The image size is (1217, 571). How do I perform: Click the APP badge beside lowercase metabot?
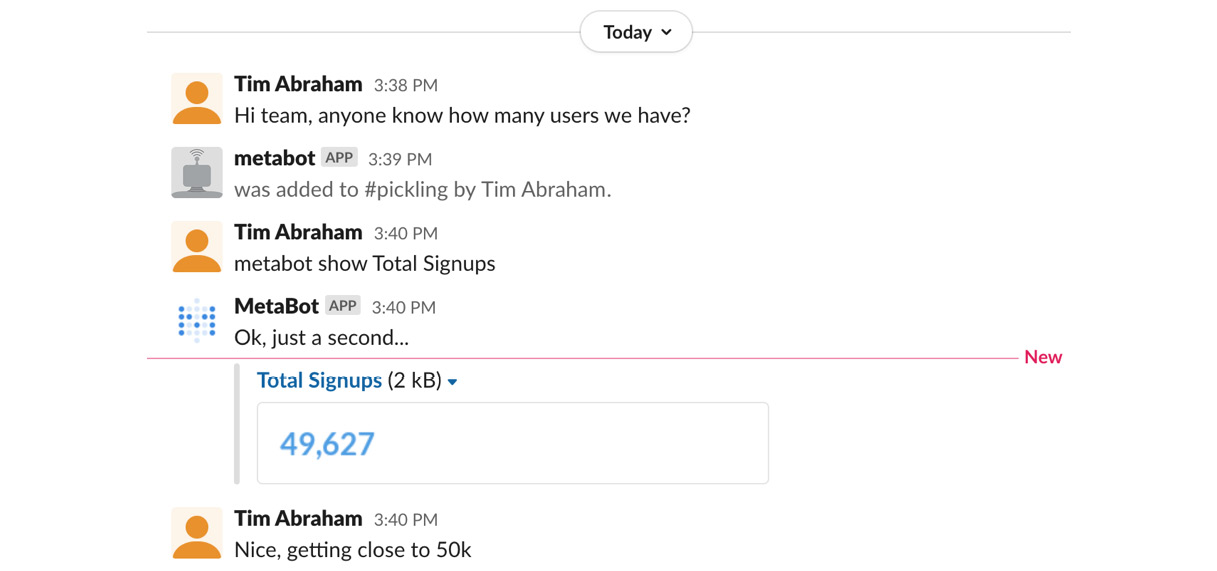click(340, 158)
